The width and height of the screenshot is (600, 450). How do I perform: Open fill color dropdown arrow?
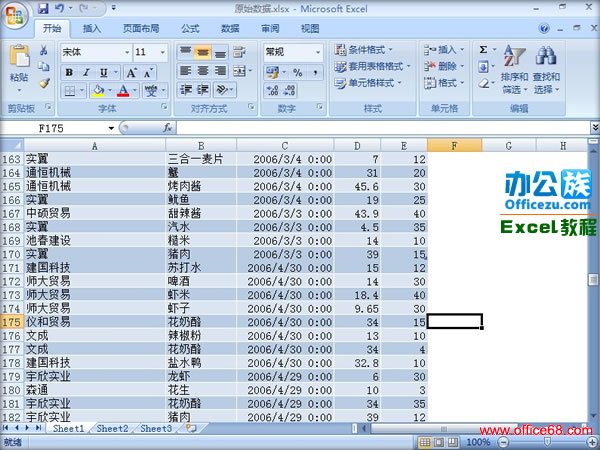point(110,91)
